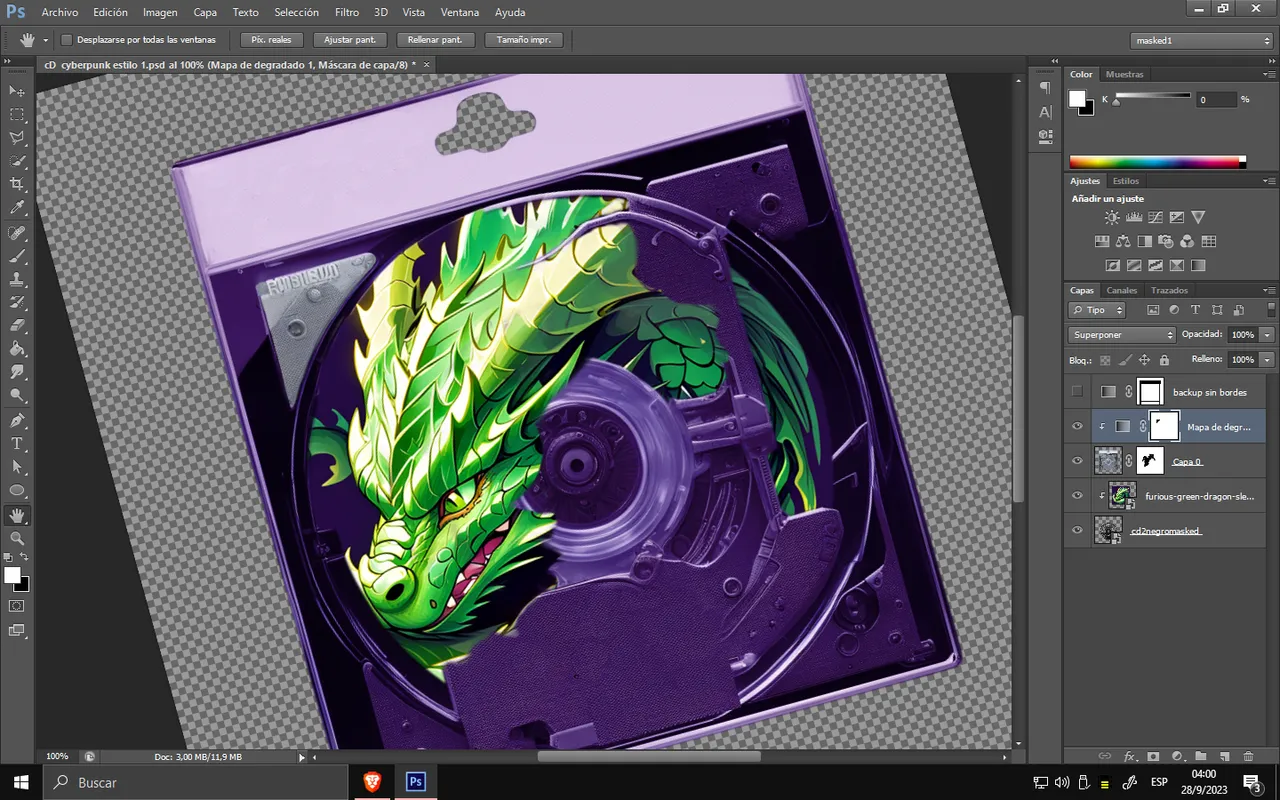The image size is (1280, 800).
Task: Open the Relleno slider dropdown arrow
Action: tap(1268, 359)
